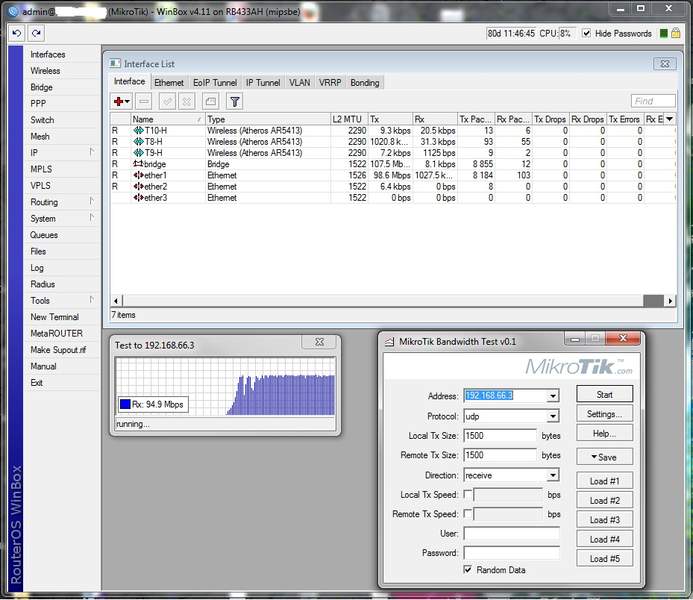Click the ether2 ethernet icon

pos(138,186)
